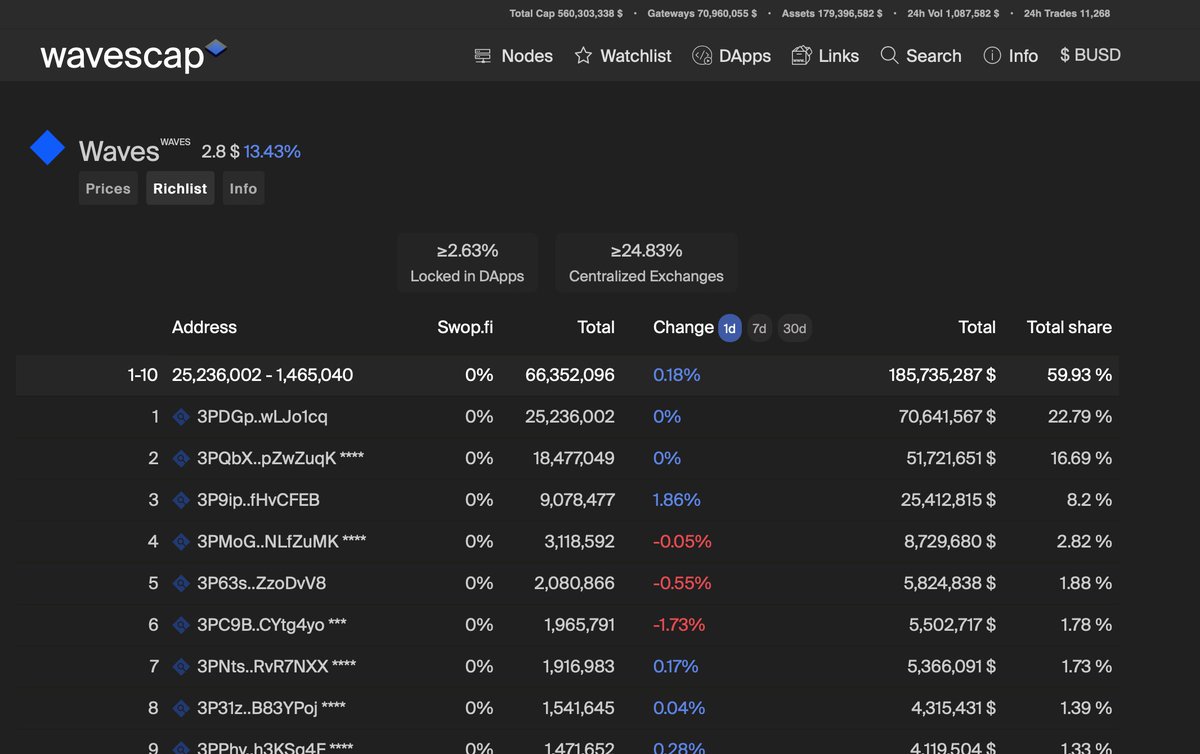
Task: Click the 66,352,096 summary total
Action: point(570,375)
